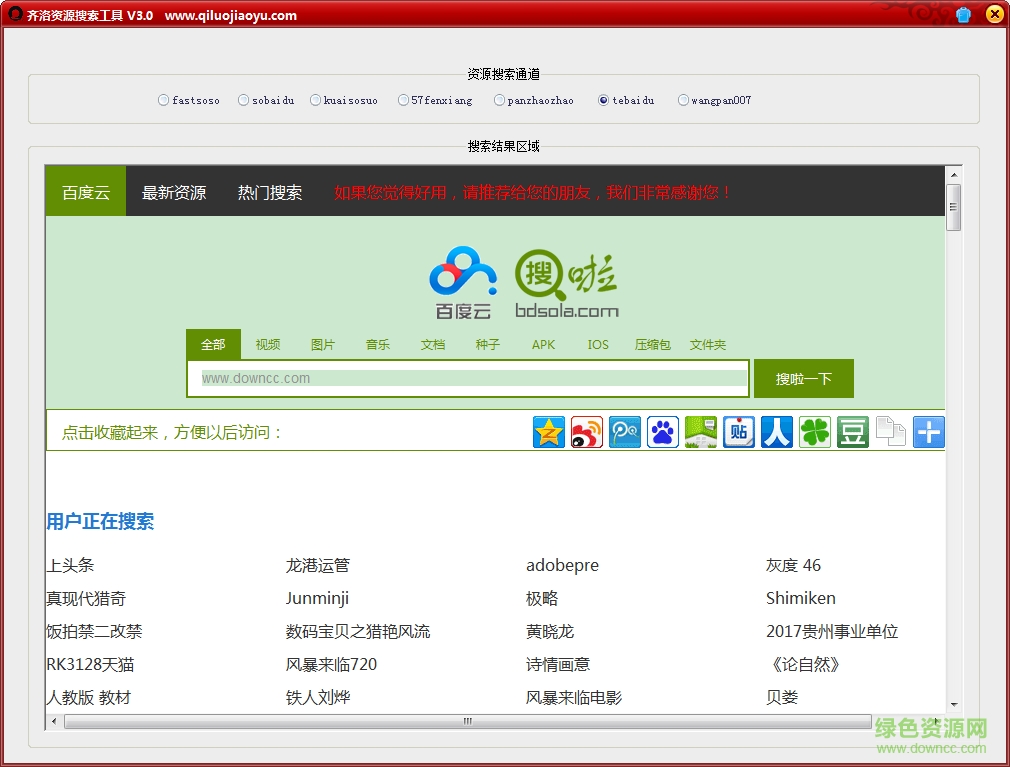Switch channel to wangpan007
This screenshot has width=1010, height=767.
[682, 99]
